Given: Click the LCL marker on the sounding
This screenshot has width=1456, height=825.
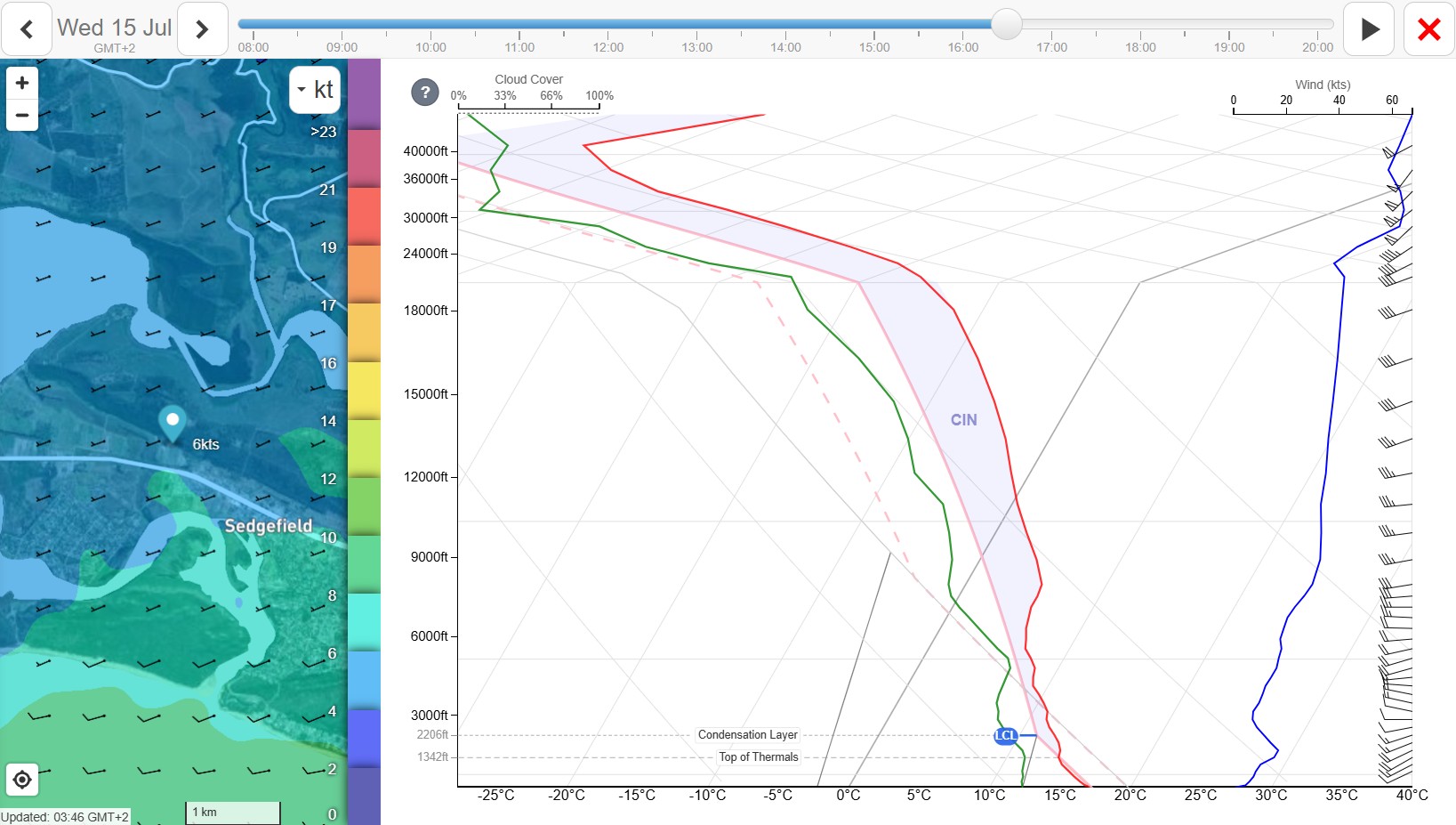Looking at the screenshot, I should pyautogui.click(x=1005, y=735).
